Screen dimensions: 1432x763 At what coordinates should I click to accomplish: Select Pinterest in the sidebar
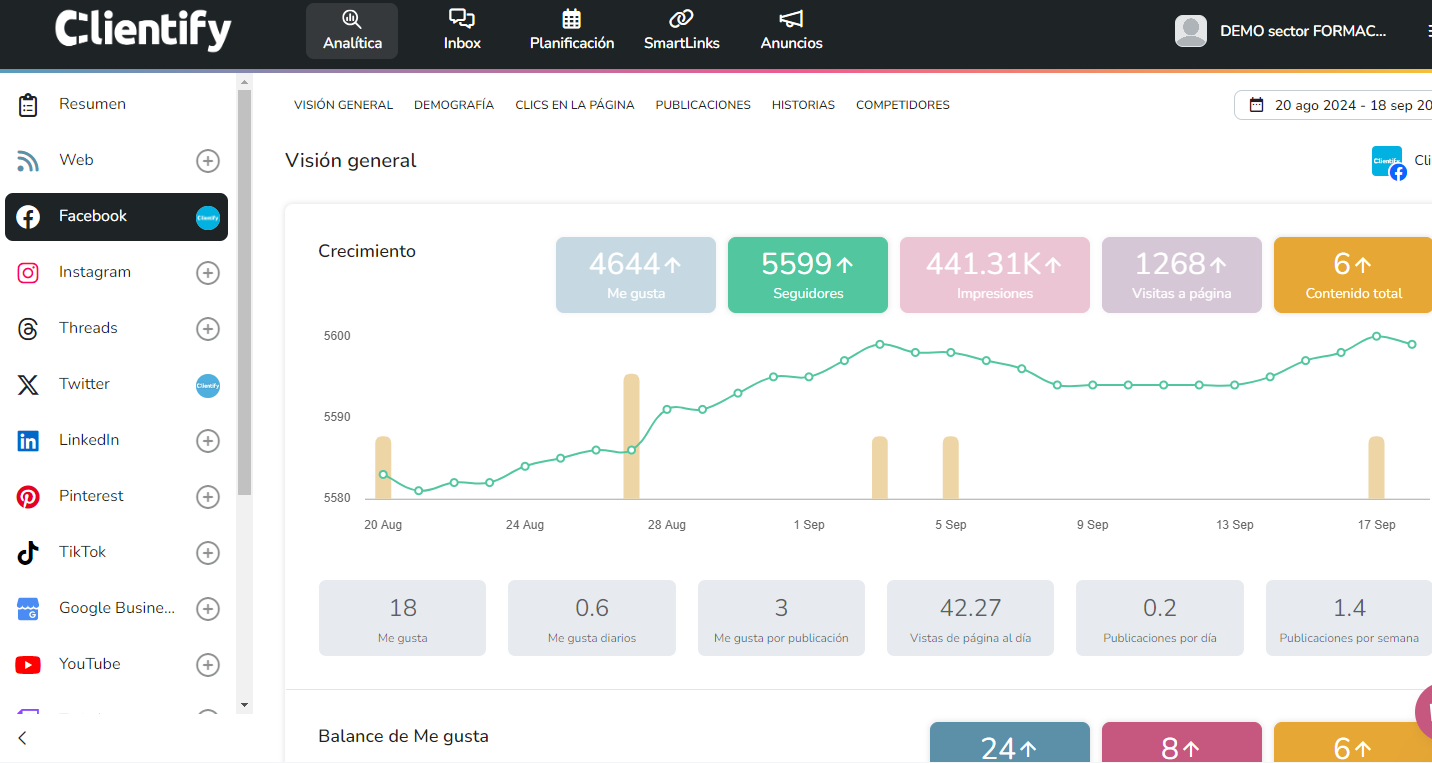click(91, 496)
